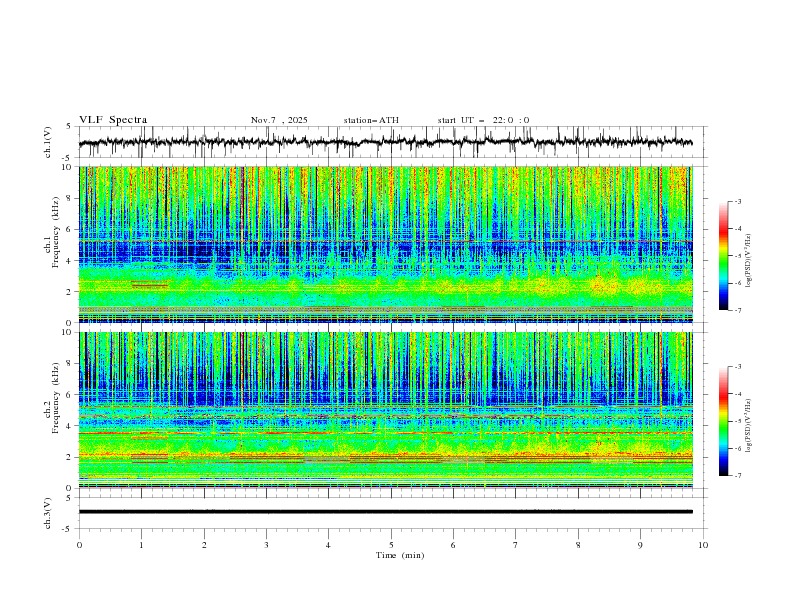Click the "ch.1(V)" axis label

[48, 142]
